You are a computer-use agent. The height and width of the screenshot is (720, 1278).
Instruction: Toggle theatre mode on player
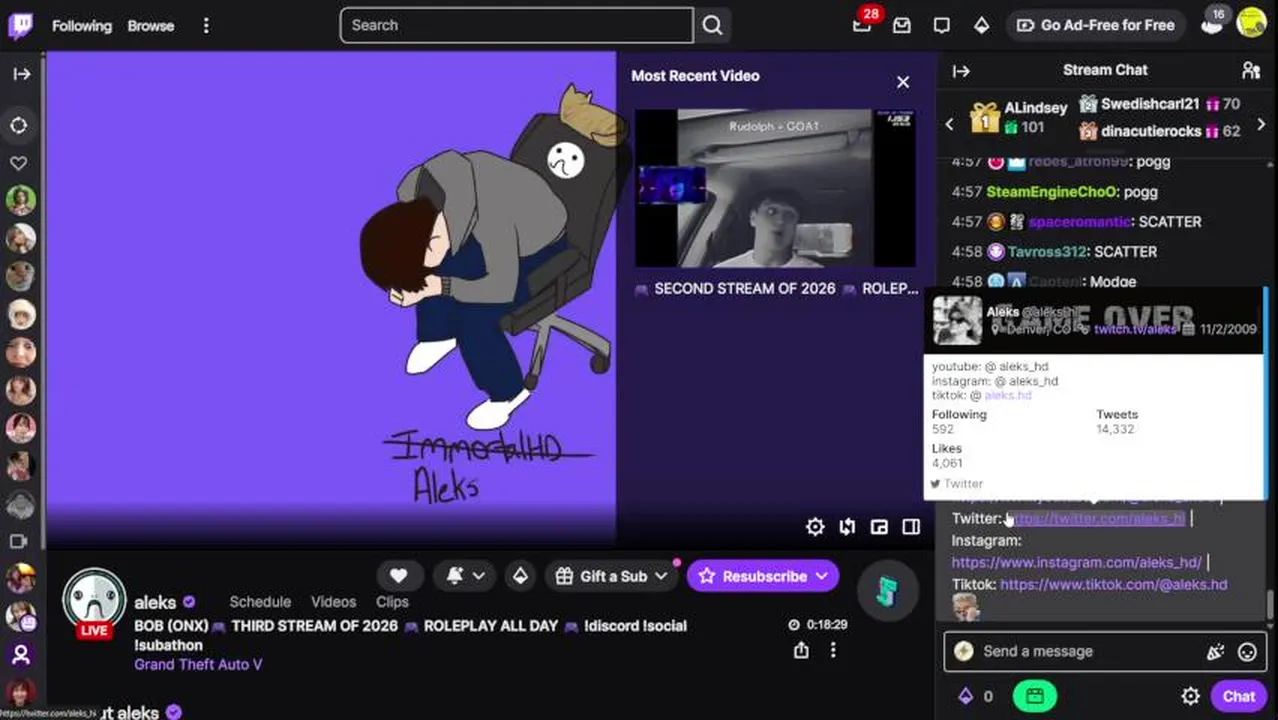pos(911,527)
